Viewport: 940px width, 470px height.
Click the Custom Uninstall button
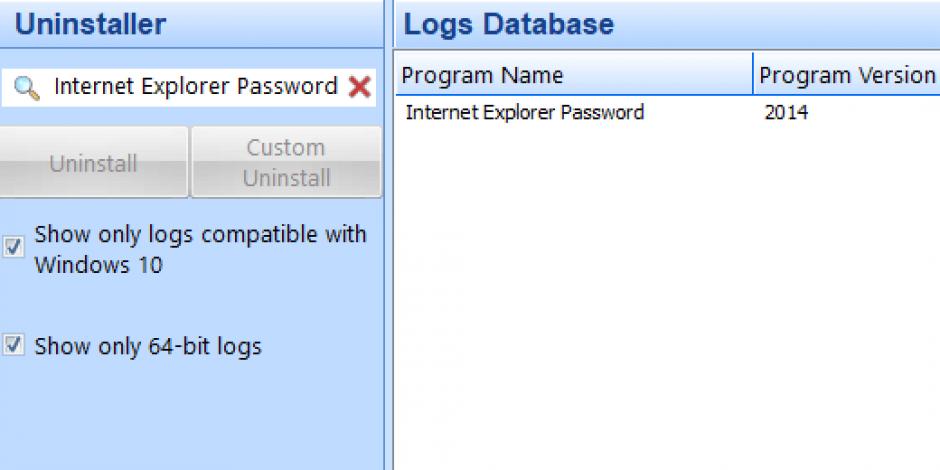pos(286,162)
